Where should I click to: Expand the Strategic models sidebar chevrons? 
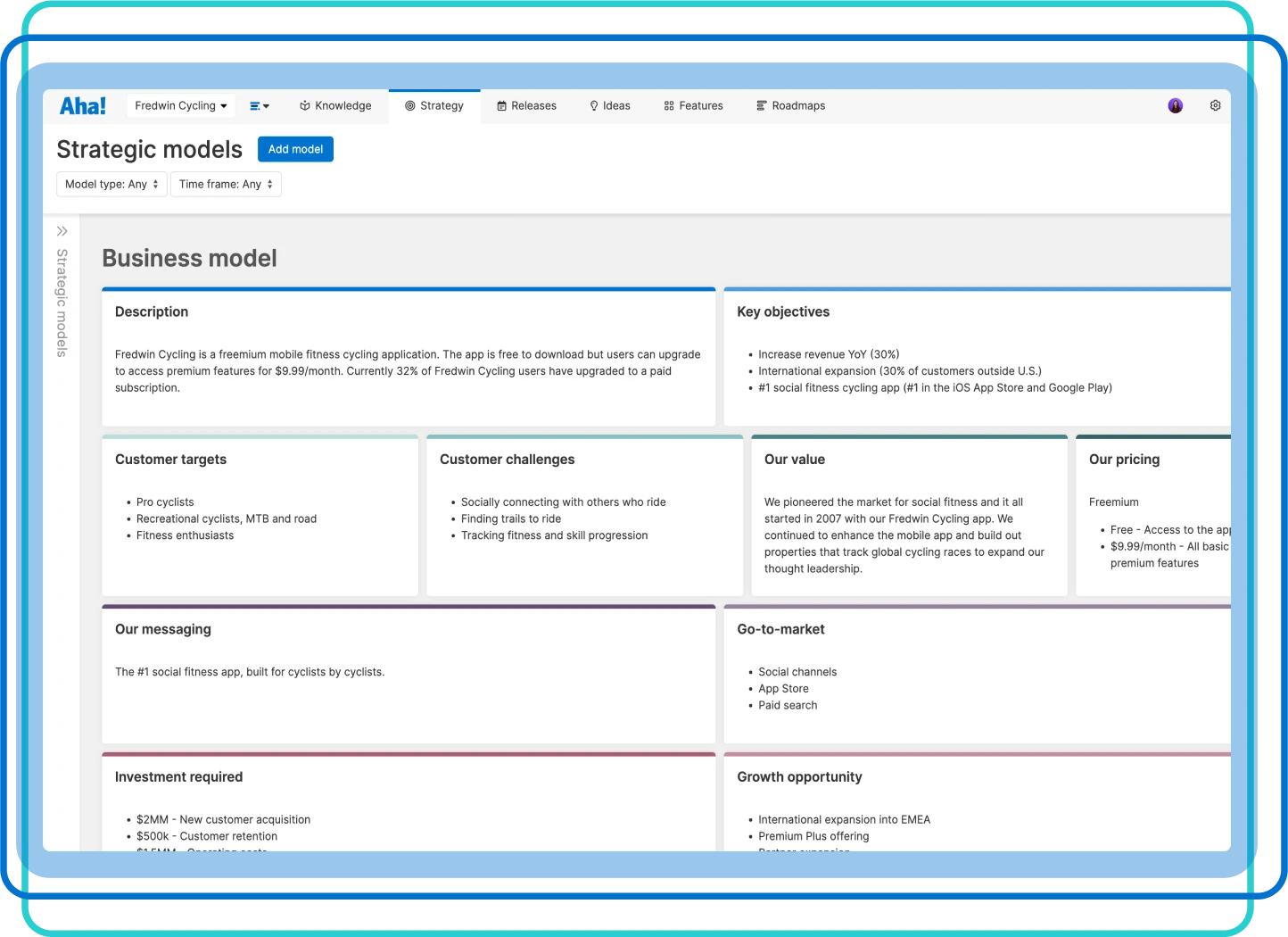point(62,231)
